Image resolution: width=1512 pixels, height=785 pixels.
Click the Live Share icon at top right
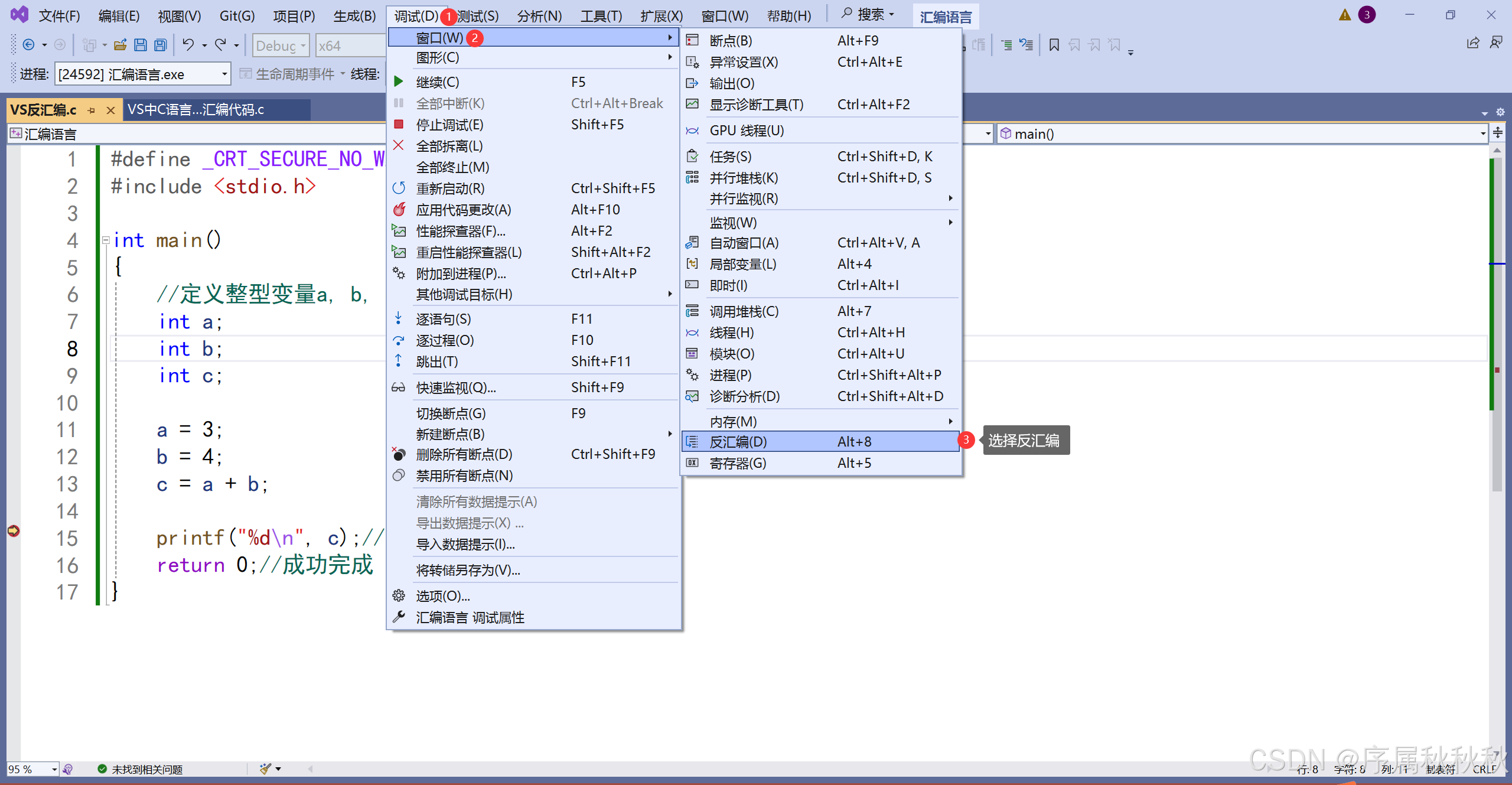1473,43
